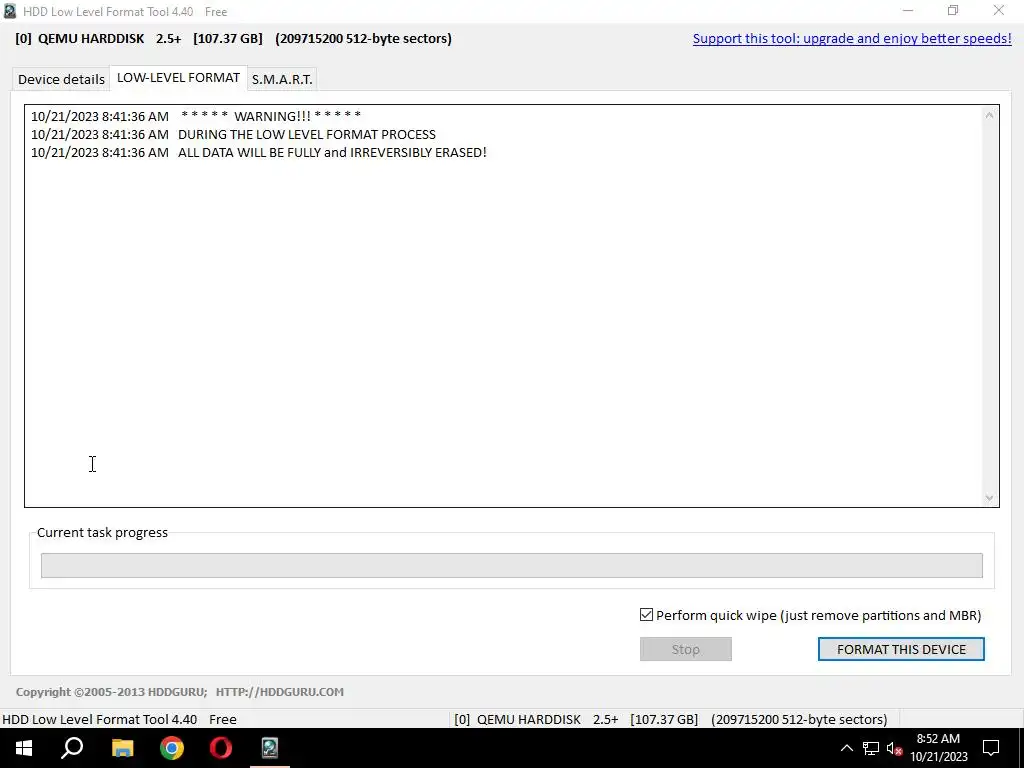
Task: Open the Support this tool upgrade link
Action: (852, 39)
